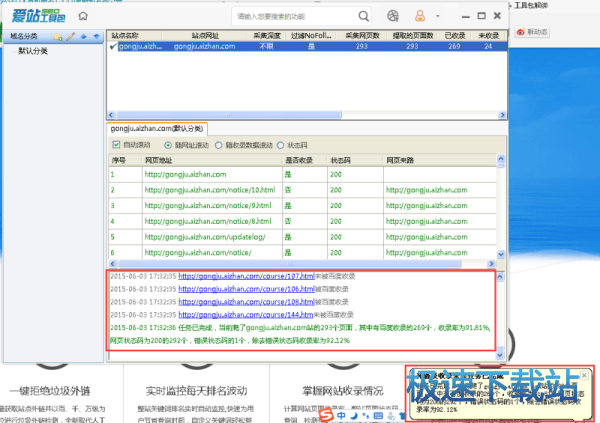Sort by 采集深度 column header
Image resolution: width=600 pixels, height=423 pixels.
[267, 36]
